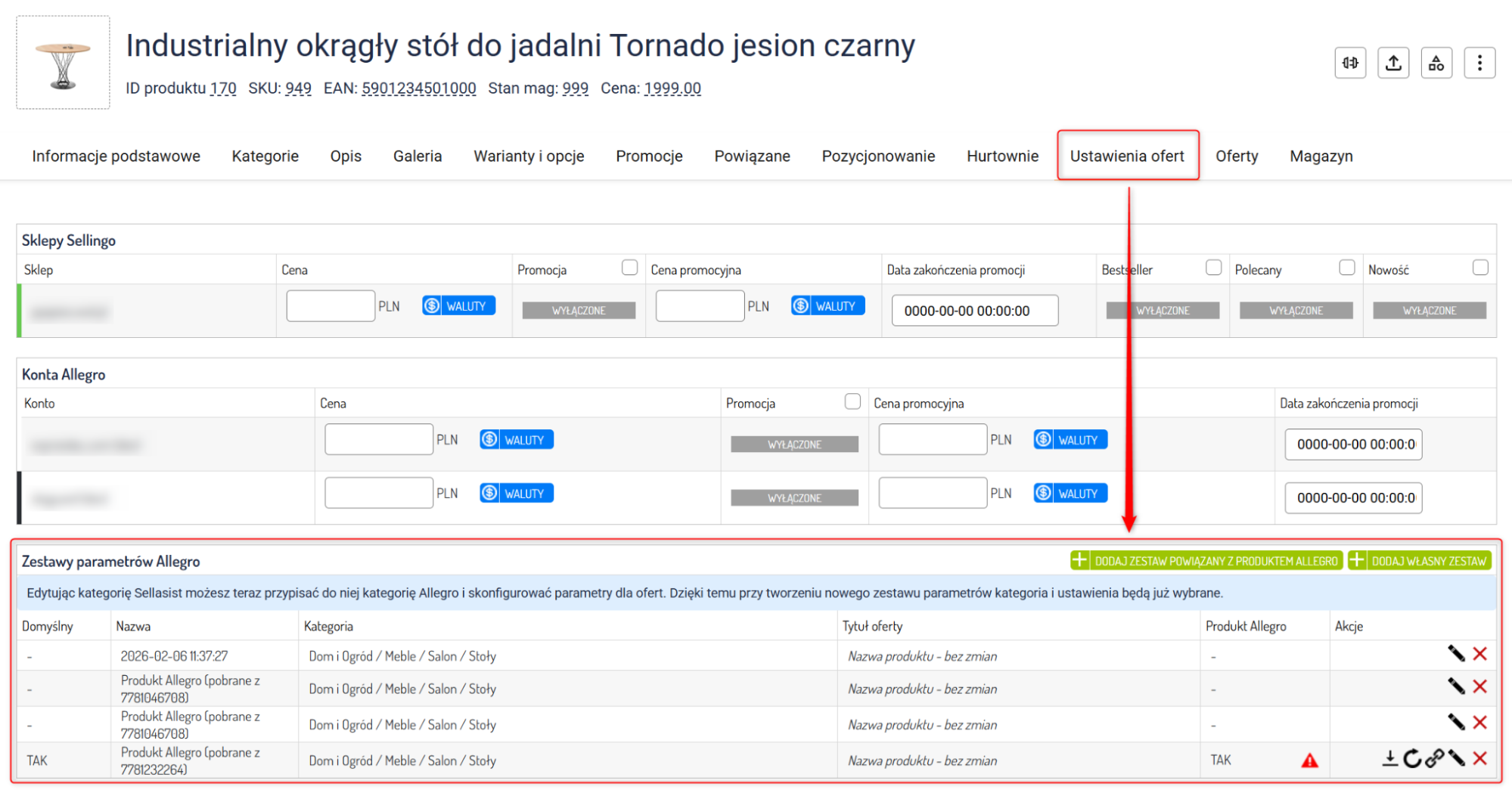Click chain link icon in the last row
The width and height of the screenshot is (1512, 793).
(1434, 758)
